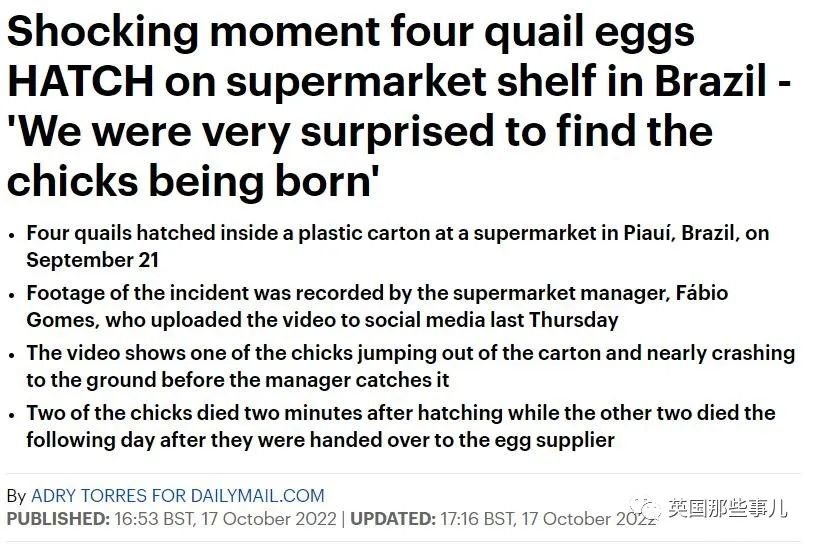Click the capitalized word HATCH in the headline
The height and width of the screenshot is (544, 814).
(x=80, y=81)
